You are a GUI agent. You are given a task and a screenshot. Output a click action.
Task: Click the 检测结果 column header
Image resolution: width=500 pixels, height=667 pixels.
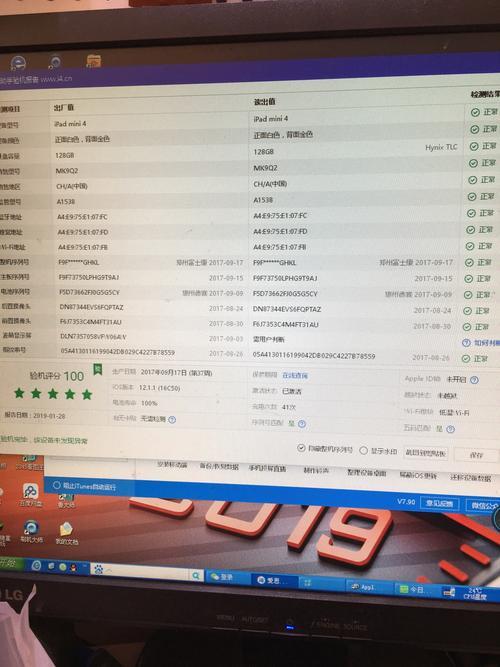click(x=485, y=94)
